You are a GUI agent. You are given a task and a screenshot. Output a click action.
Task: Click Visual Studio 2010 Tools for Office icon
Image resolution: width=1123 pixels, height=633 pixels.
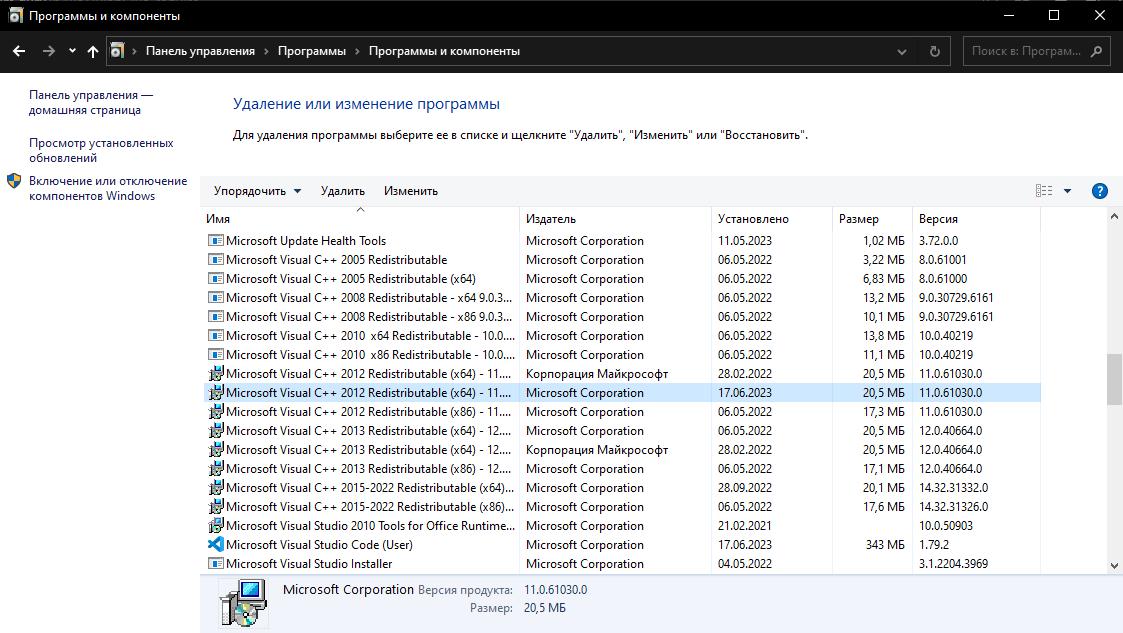[215, 526]
